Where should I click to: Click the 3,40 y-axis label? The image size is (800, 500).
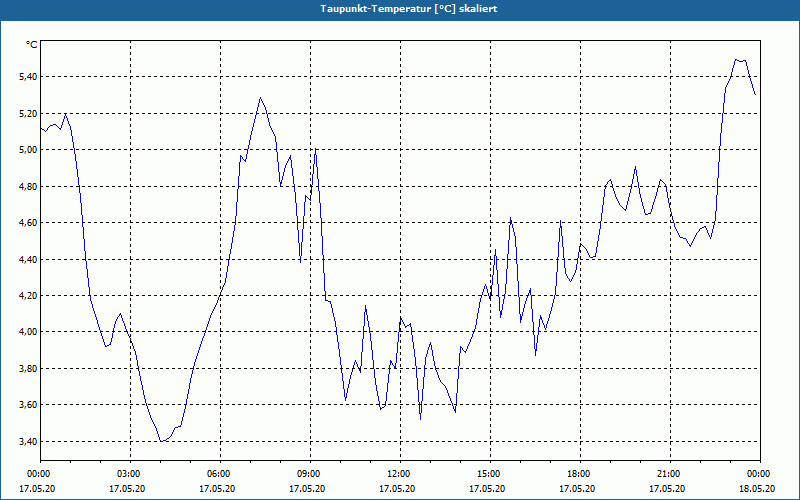28,441
